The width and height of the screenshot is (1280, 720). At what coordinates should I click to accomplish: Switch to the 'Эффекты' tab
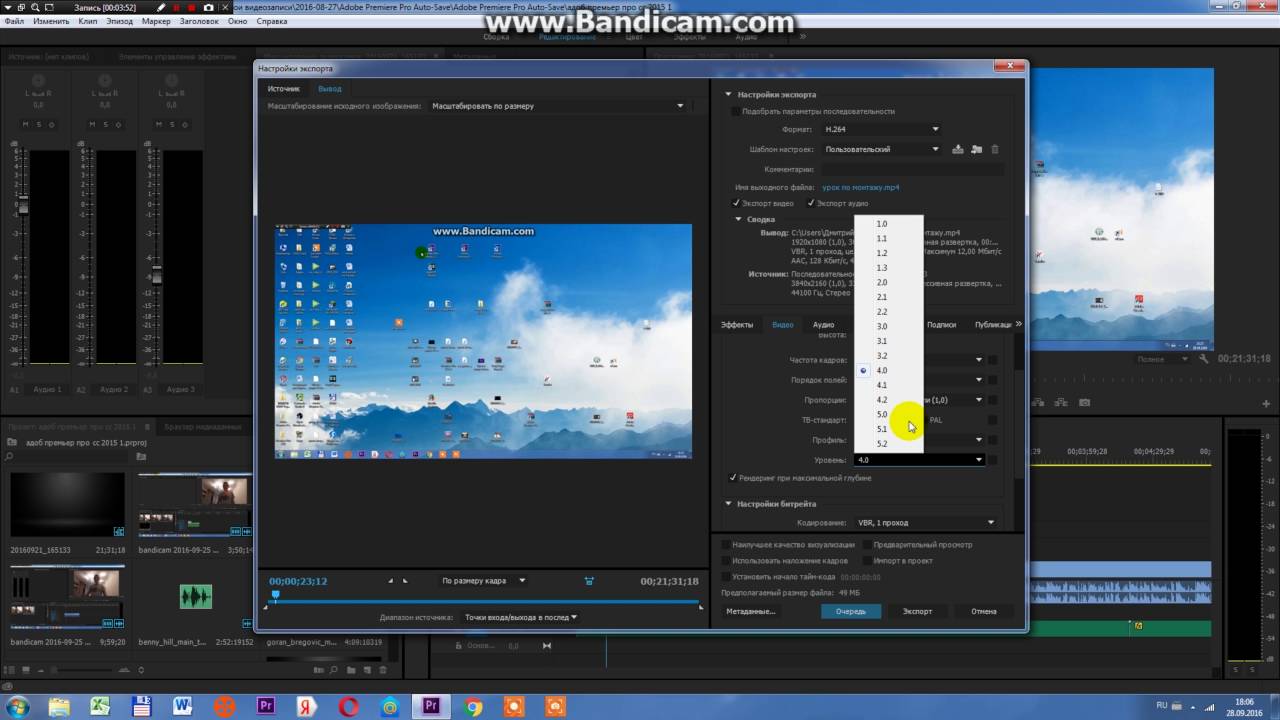[737, 325]
